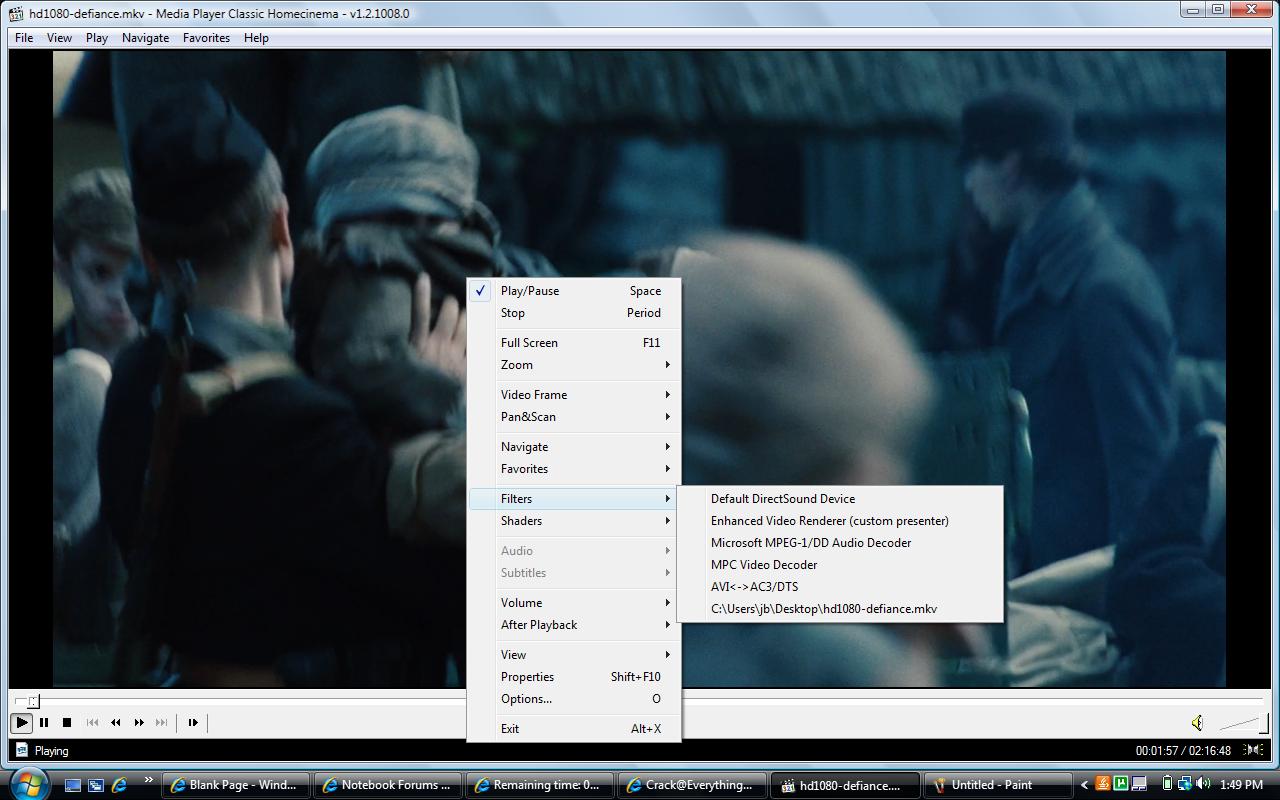
Task: Mute audio with the speaker icon
Action: click(1197, 722)
